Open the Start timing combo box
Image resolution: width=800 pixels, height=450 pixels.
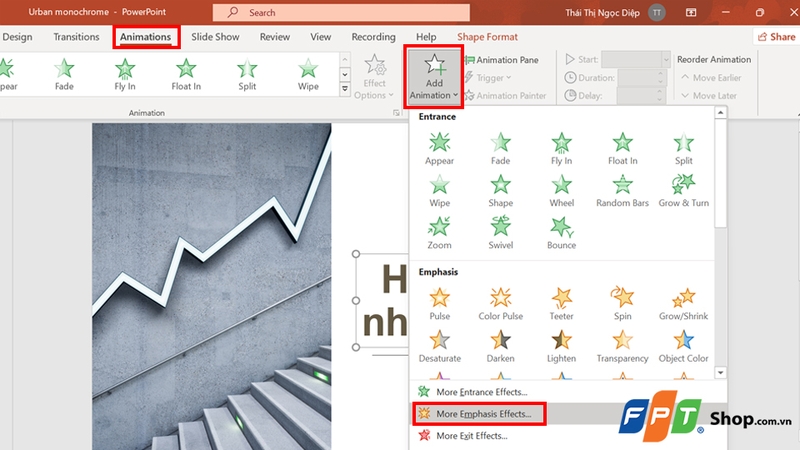(636, 59)
